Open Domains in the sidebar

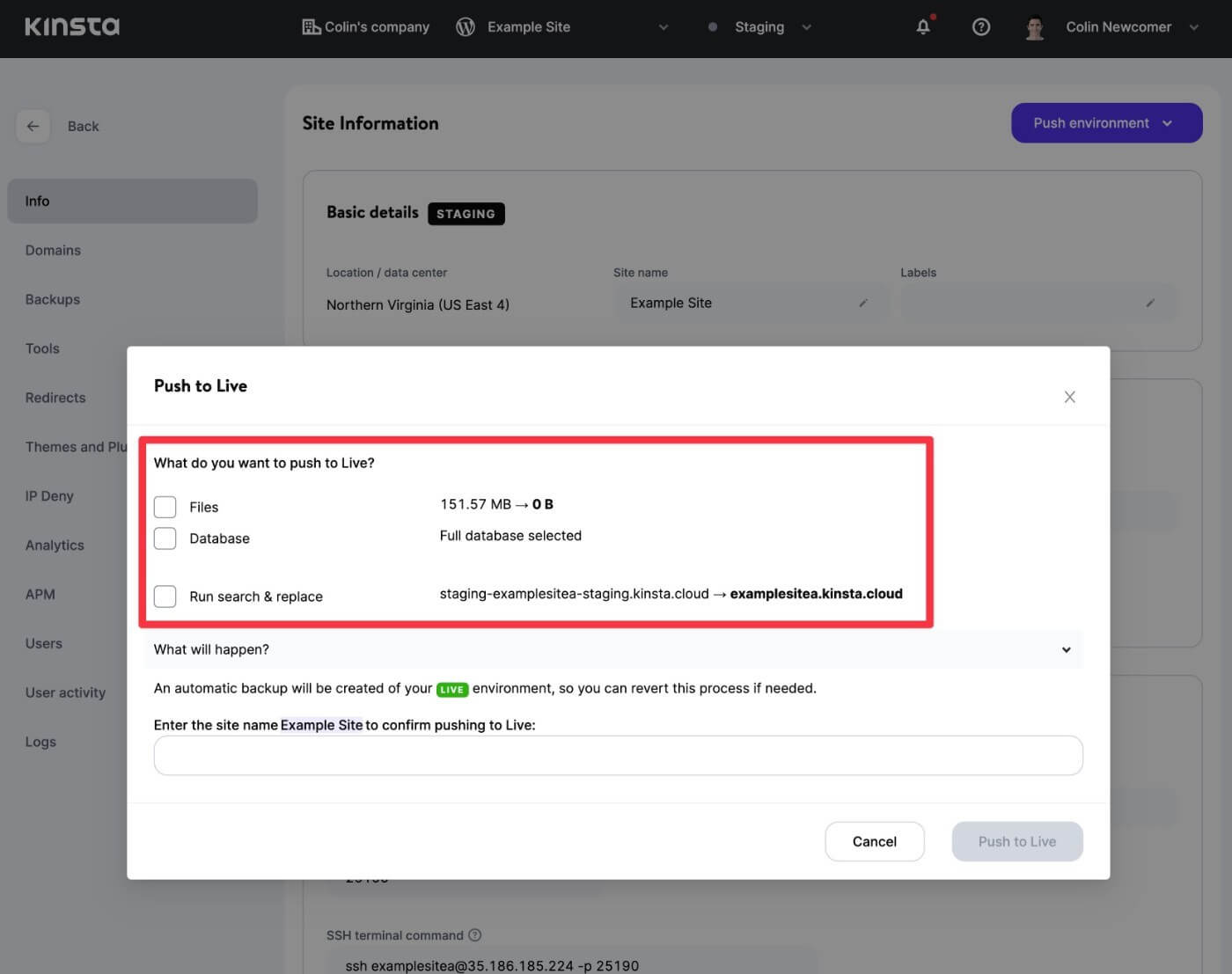[53, 250]
